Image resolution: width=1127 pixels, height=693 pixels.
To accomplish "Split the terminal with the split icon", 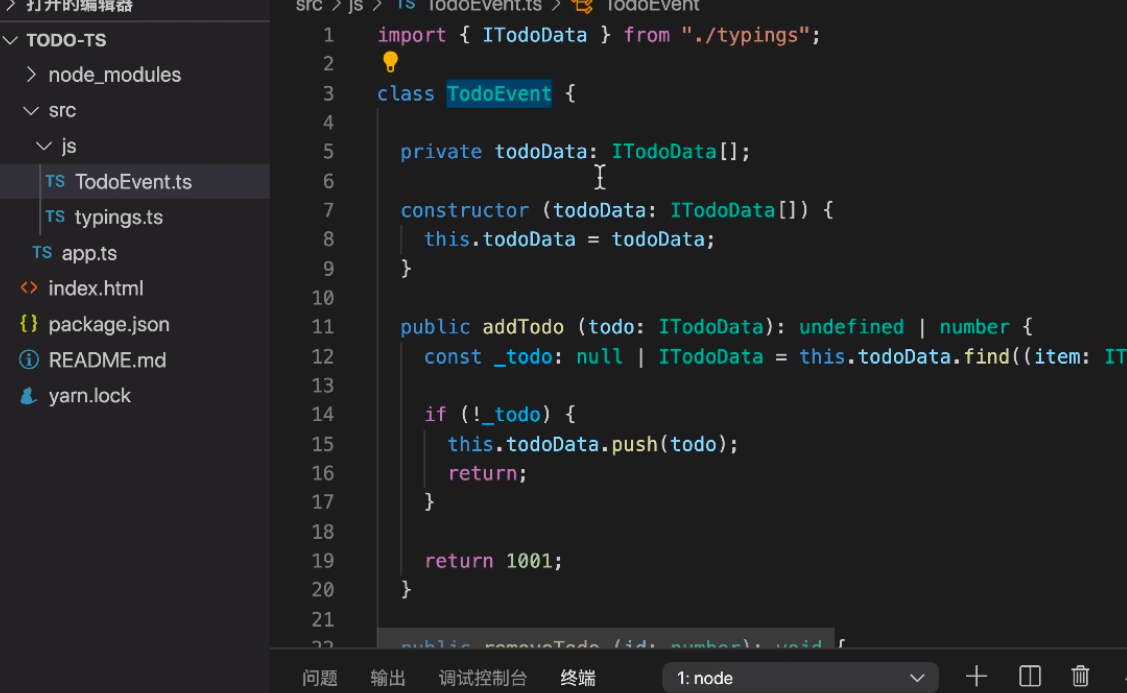I will 1028,676.
